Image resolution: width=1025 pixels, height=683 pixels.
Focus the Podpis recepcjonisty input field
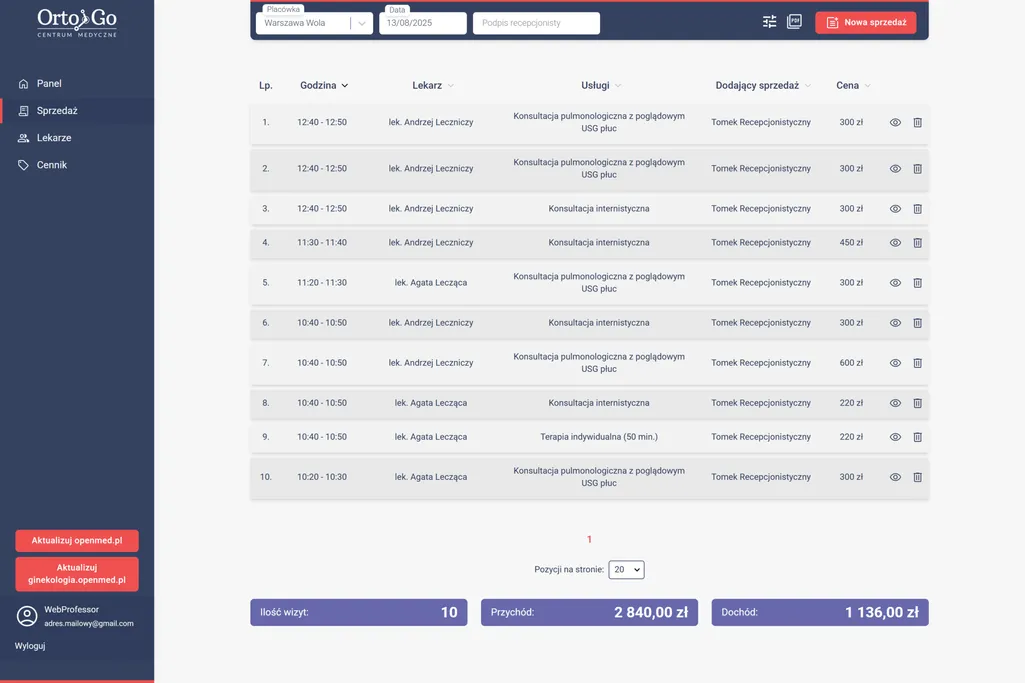536,23
